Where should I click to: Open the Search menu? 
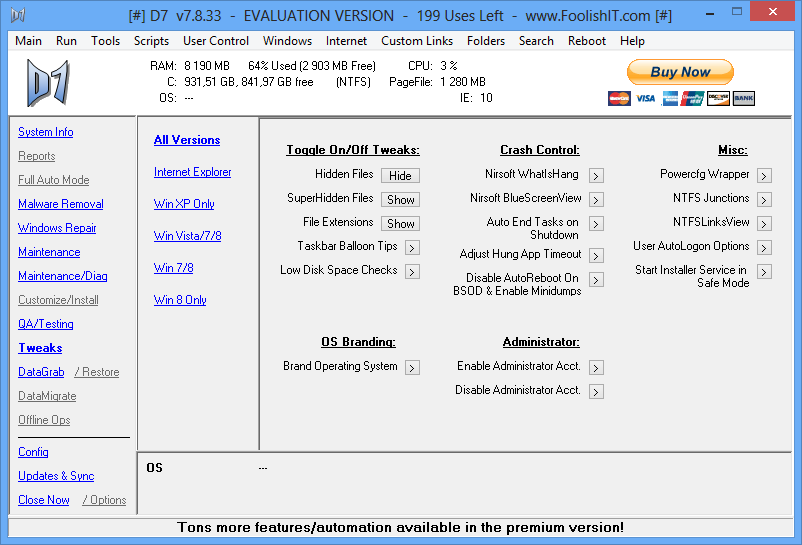536,41
